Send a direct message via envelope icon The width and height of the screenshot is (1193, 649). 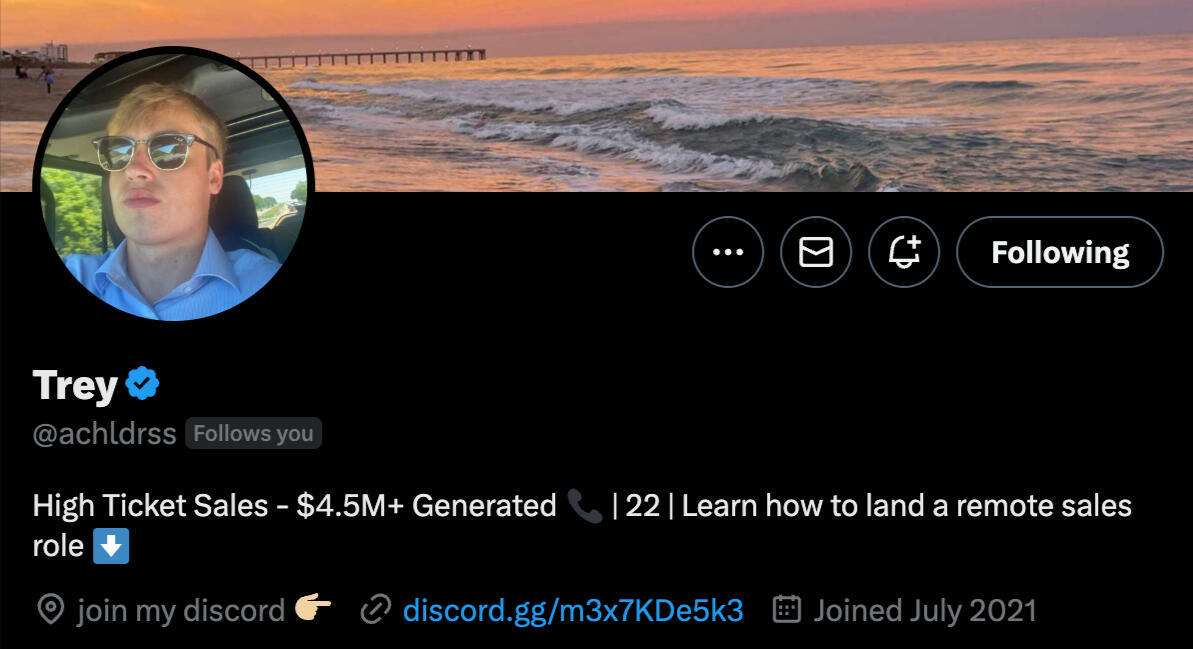click(816, 252)
